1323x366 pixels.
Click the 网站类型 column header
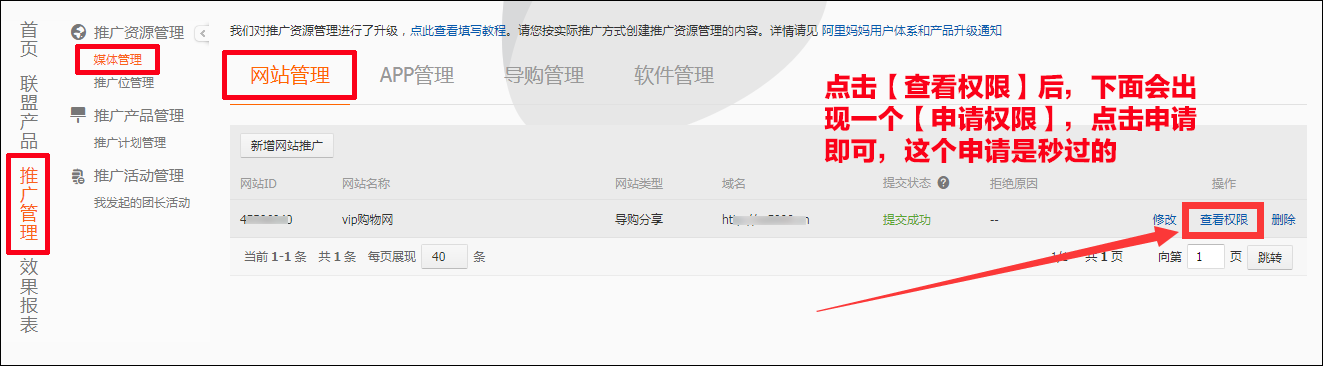(x=639, y=184)
